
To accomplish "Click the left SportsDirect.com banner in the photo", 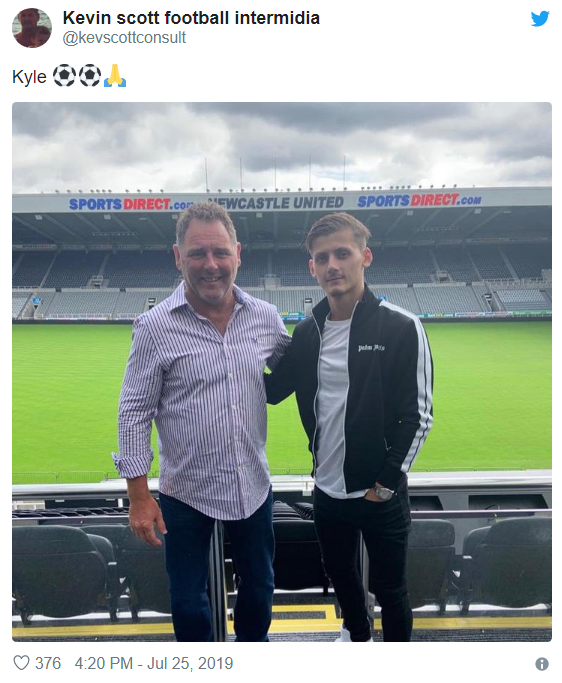I will pos(131,204).
